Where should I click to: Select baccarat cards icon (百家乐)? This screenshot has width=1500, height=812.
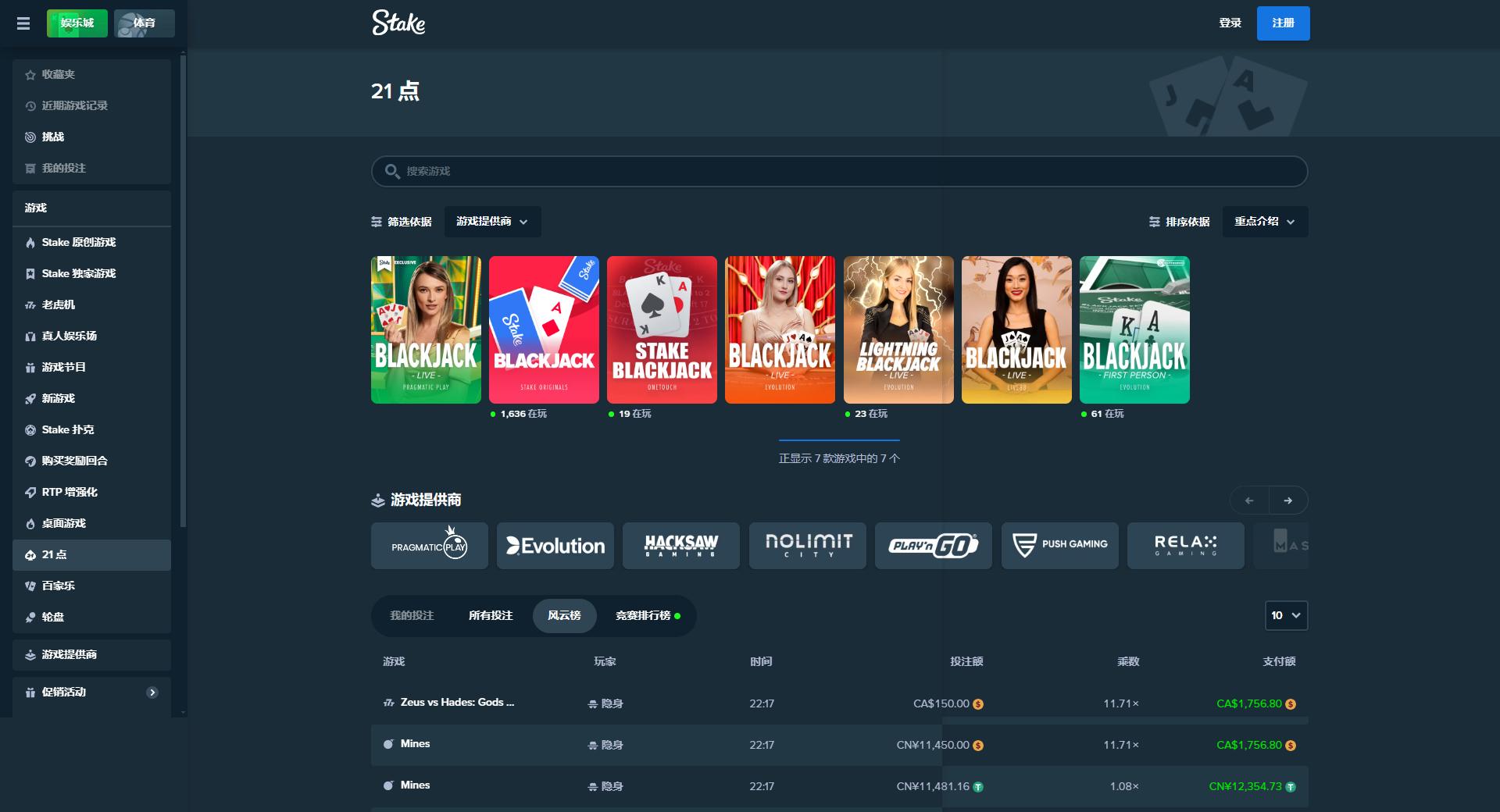click(x=30, y=586)
